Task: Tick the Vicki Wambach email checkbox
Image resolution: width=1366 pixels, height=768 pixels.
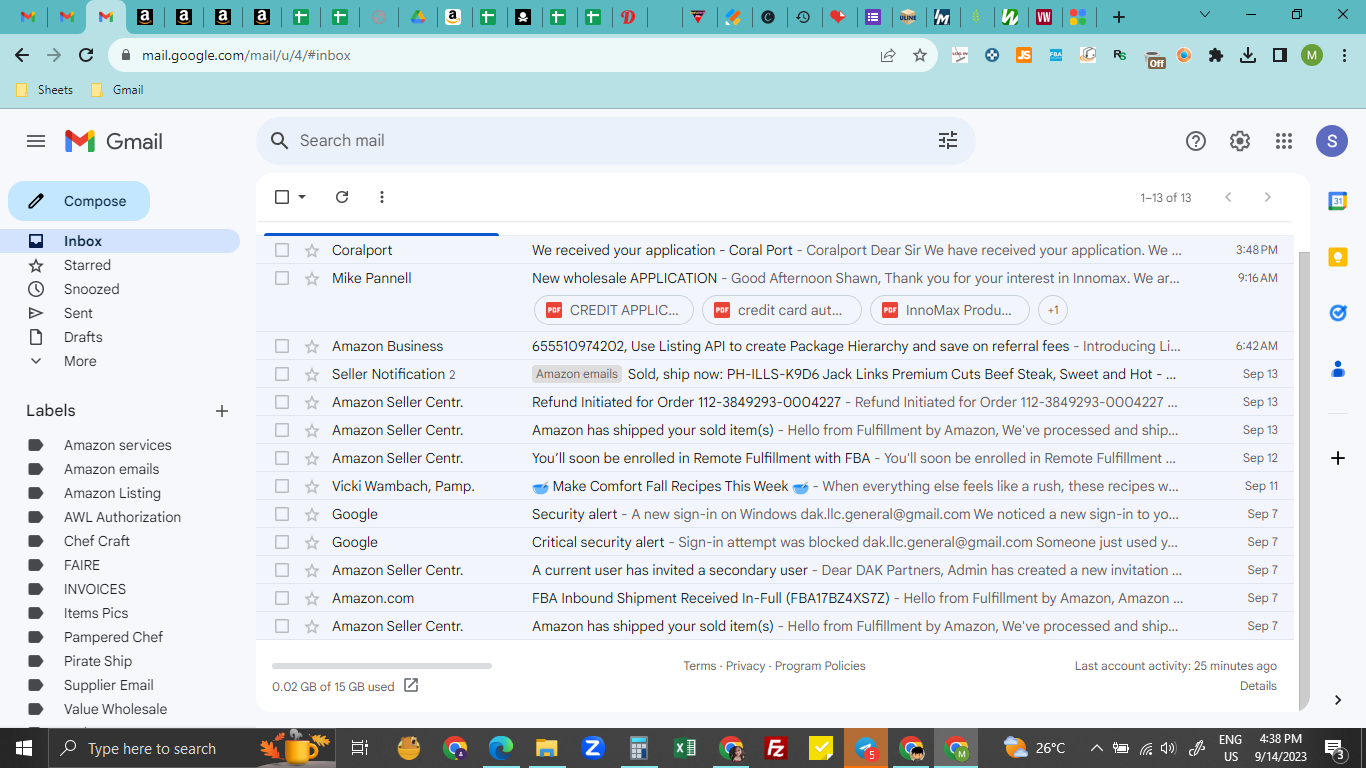Action: pyautogui.click(x=282, y=486)
